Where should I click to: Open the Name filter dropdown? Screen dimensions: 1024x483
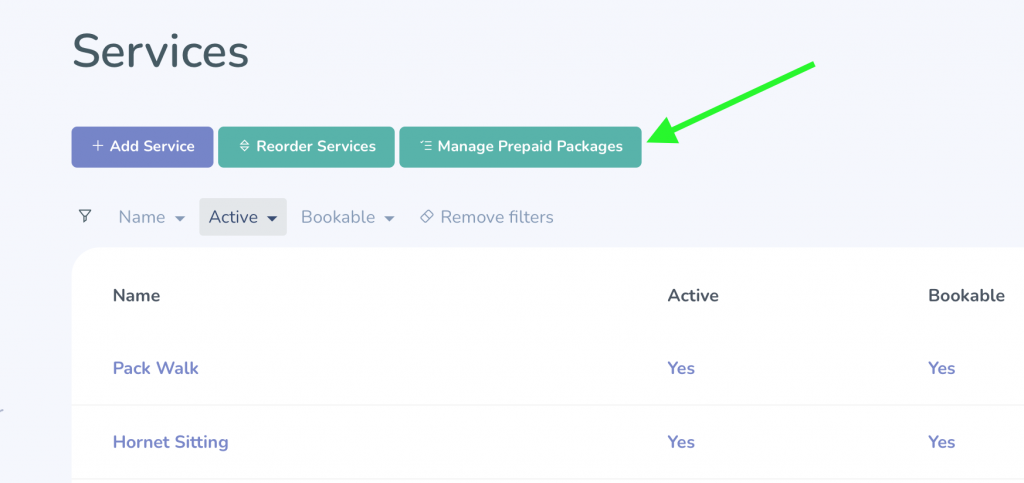pos(152,217)
